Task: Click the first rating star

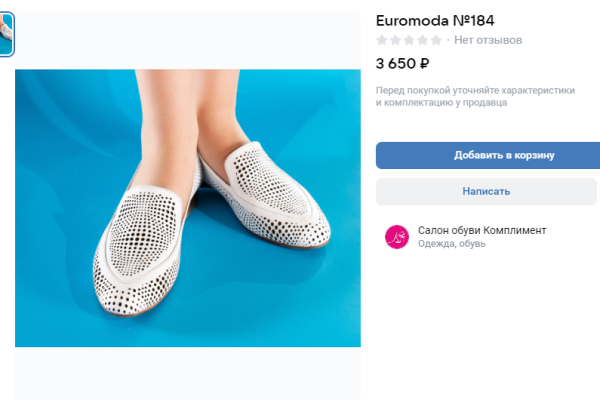Action: (382, 41)
